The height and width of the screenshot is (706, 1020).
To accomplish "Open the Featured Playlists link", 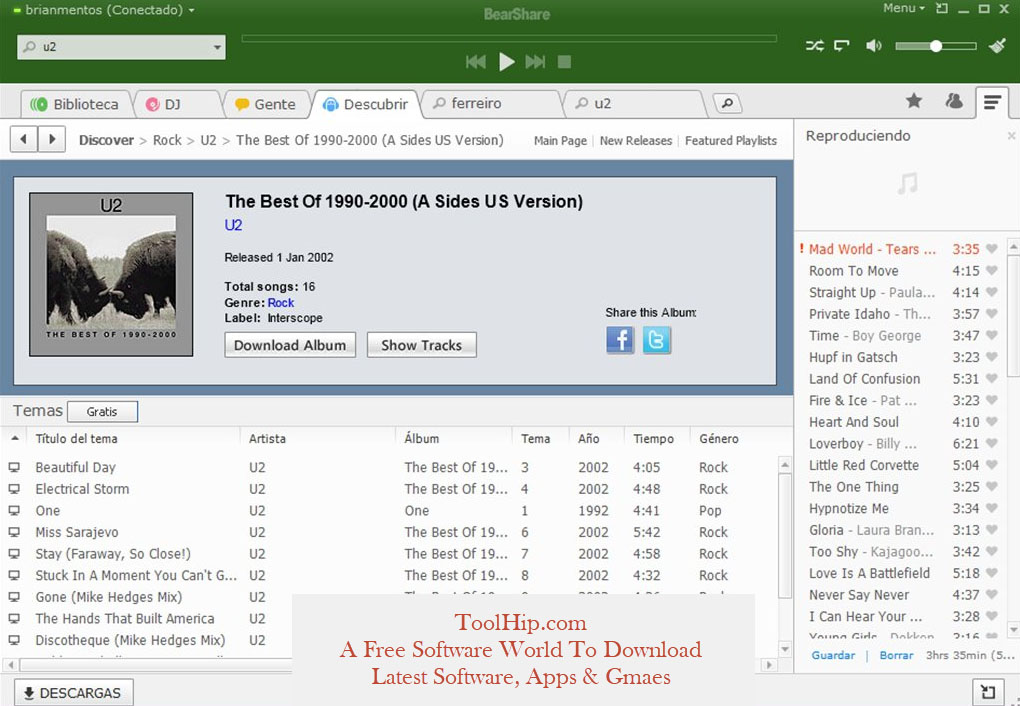I will (731, 141).
